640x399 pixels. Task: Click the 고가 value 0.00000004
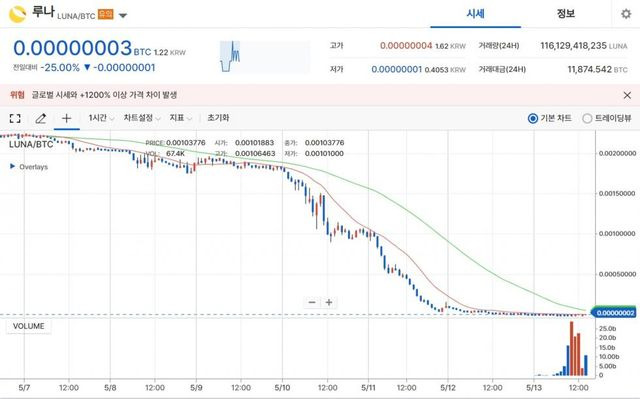click(x=406, y=46)
